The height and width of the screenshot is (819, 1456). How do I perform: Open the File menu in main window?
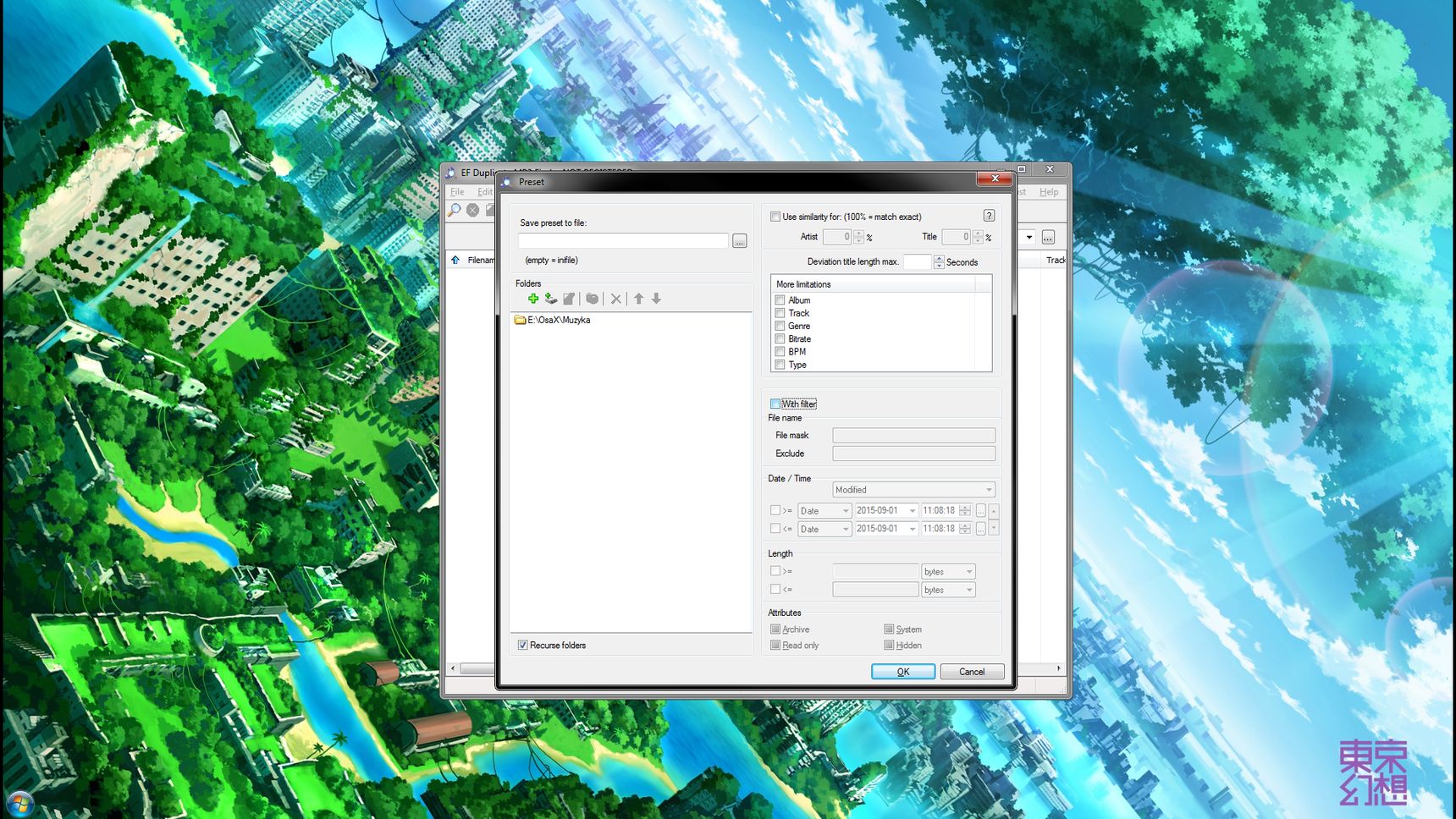pos(457,192)
